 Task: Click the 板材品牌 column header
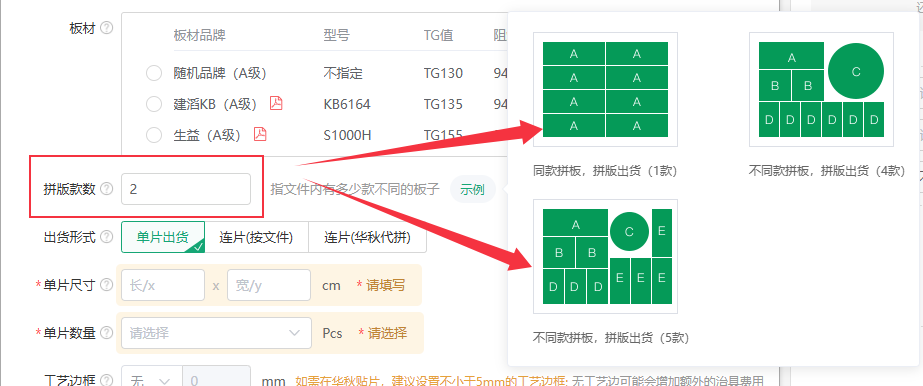click(200, 35)
